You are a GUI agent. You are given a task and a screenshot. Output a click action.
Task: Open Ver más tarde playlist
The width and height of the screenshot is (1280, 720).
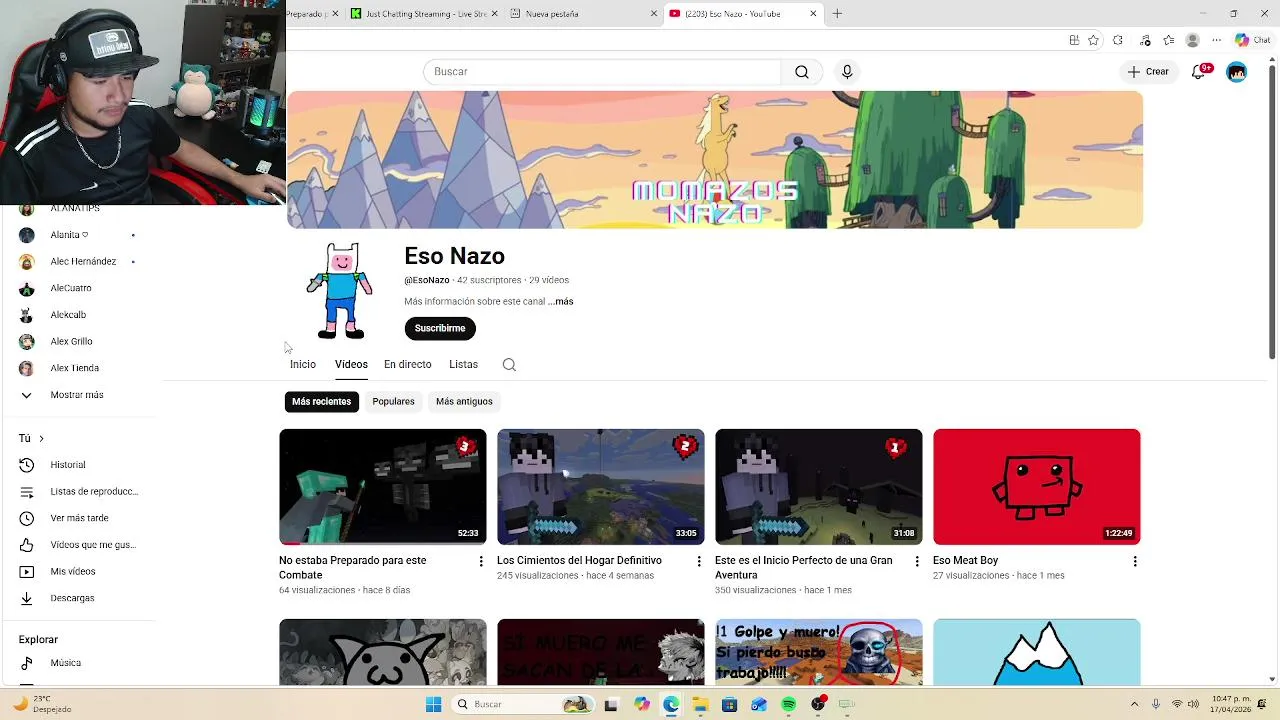pos(80,518)
